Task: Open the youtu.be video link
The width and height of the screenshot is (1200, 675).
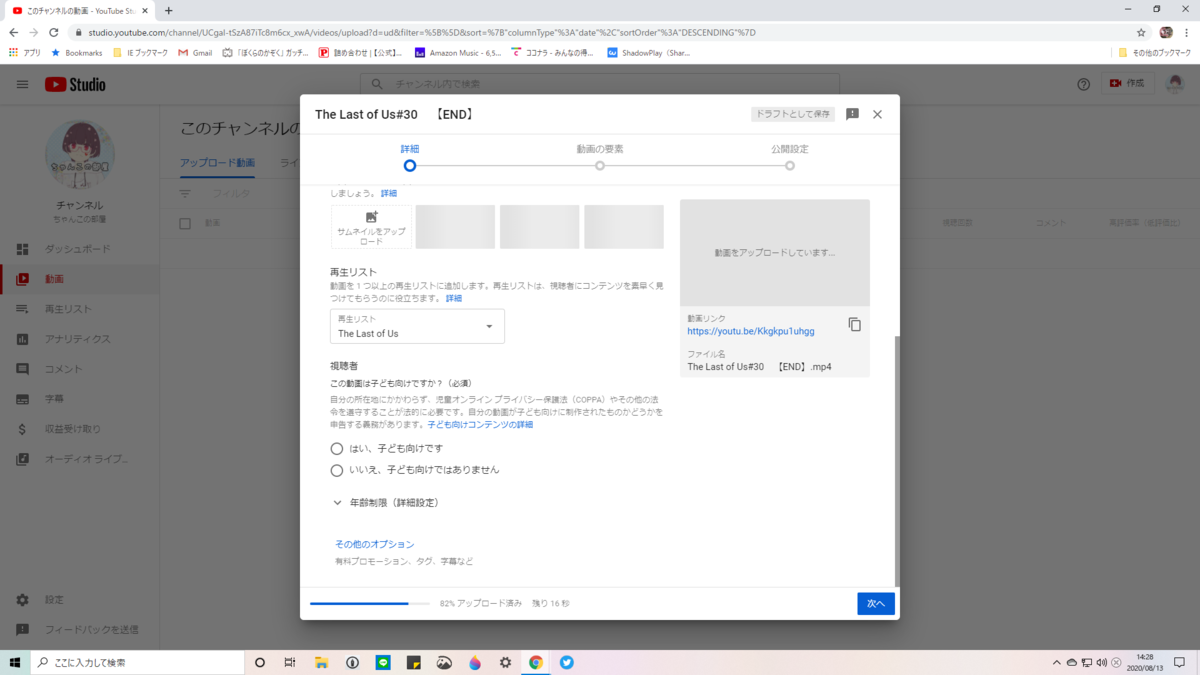Action: tap(751, 331)
